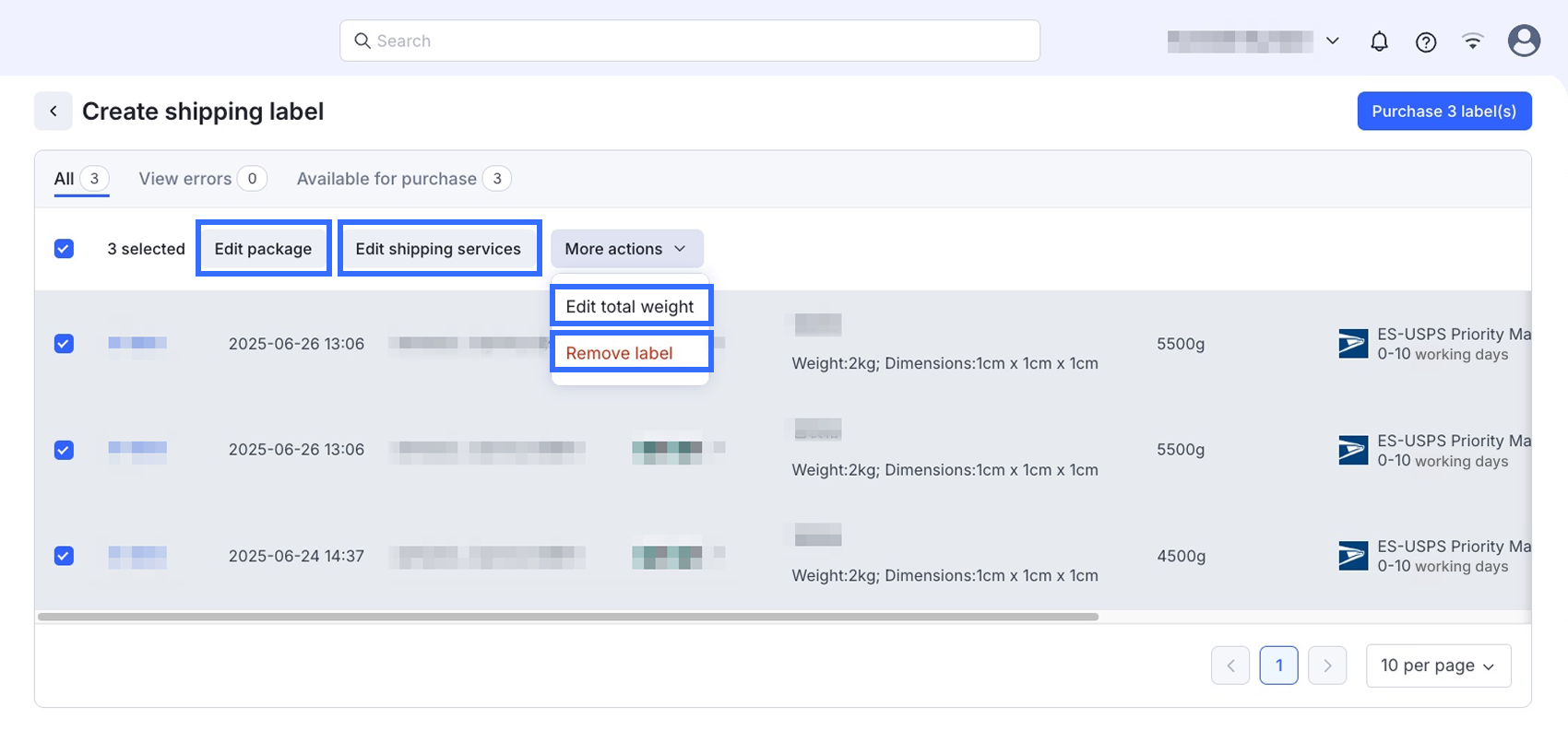The width and height of the screenshot is (1568, 754).
Task: Click the horizontal table scrollbar
Action: click(x=568, y=617)
